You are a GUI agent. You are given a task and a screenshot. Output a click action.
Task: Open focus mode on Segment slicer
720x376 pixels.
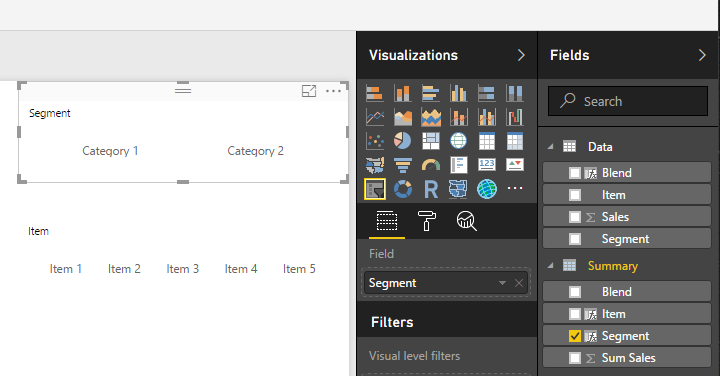[x=309, y=91]
